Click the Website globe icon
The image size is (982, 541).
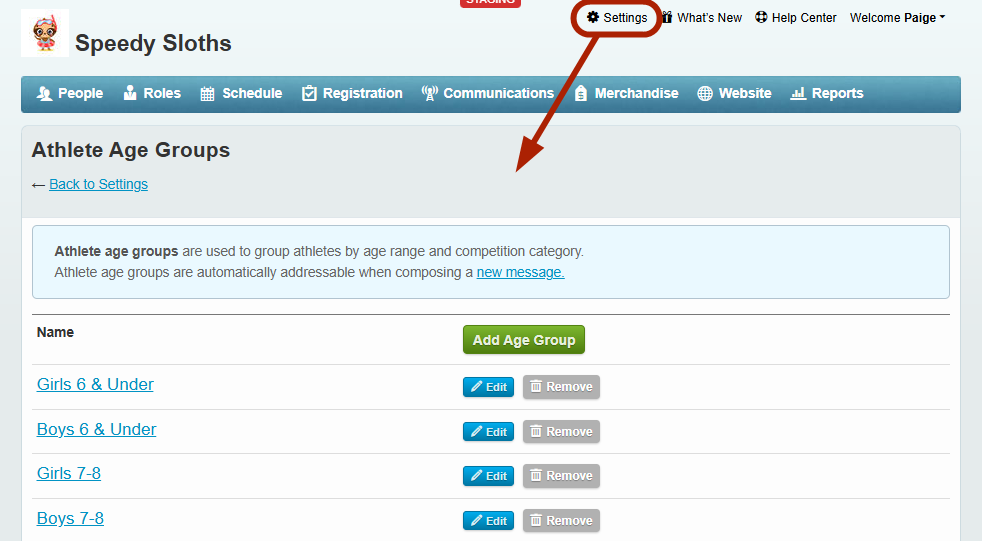tap(705, 93)
